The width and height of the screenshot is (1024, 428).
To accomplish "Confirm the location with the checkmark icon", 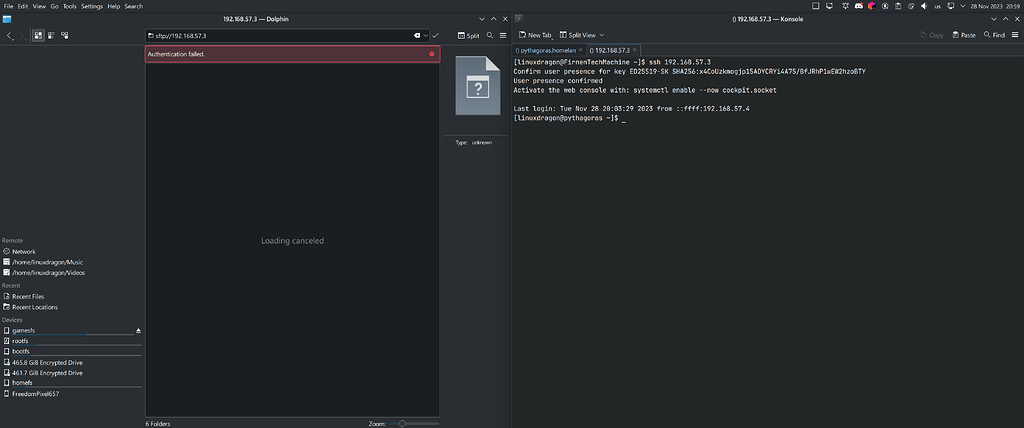I will 436,35.
